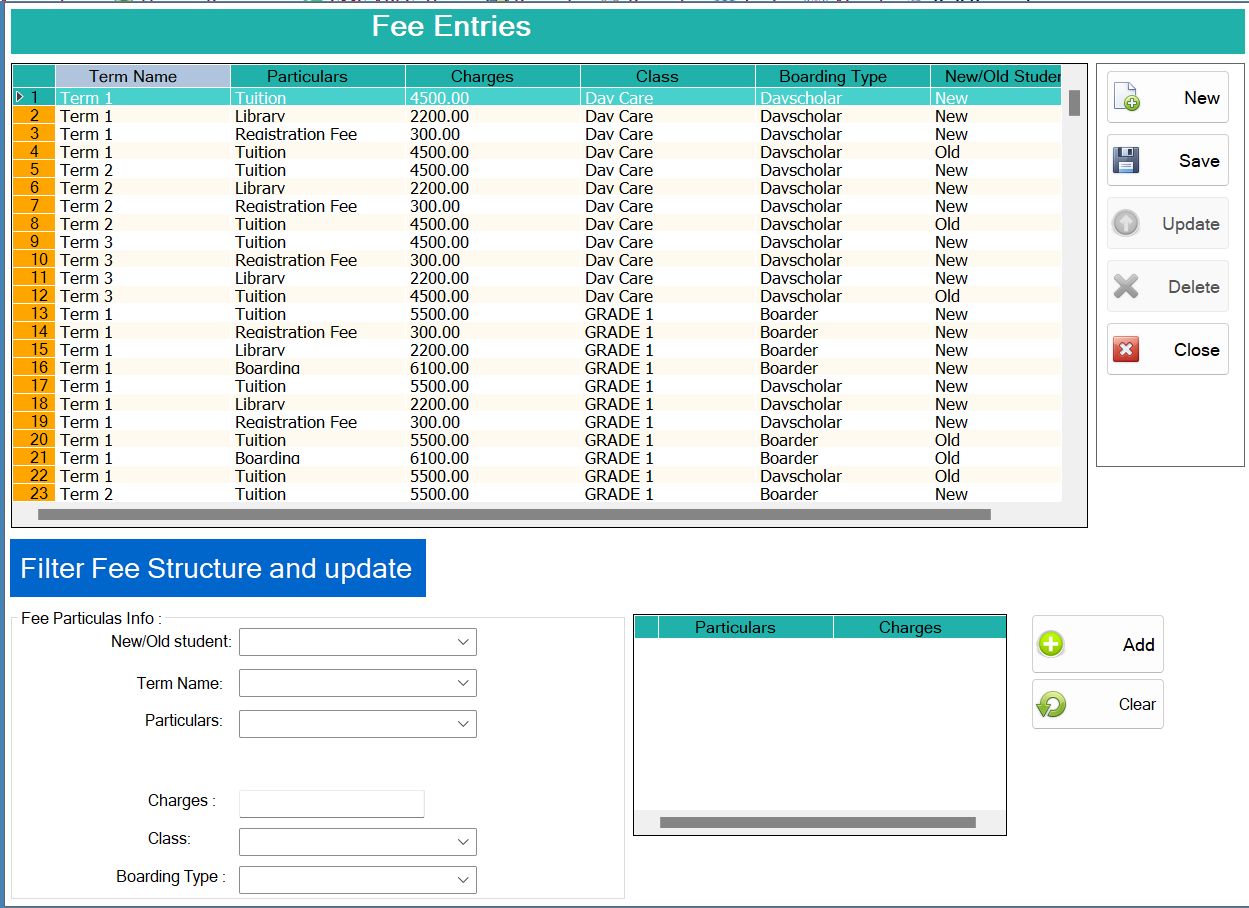Click the Filter Fee Structure and update button

click(217, 568)
